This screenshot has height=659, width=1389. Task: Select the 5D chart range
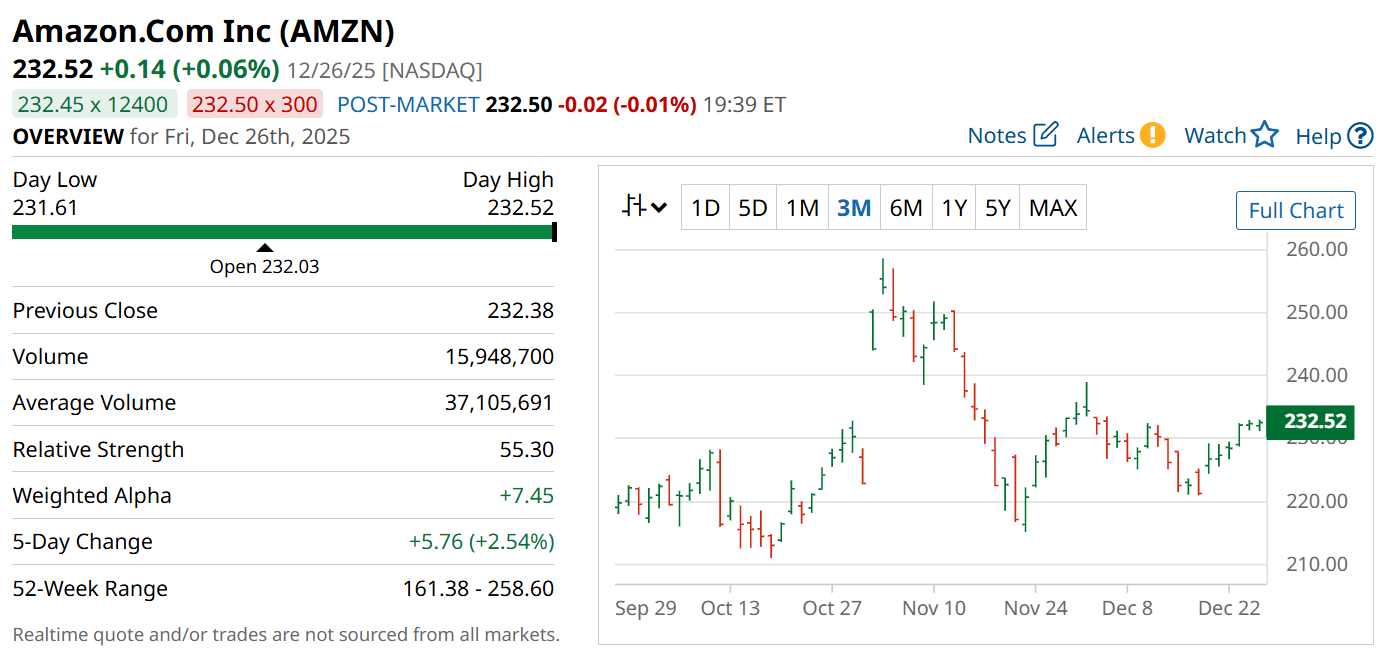tap(753, 208)
